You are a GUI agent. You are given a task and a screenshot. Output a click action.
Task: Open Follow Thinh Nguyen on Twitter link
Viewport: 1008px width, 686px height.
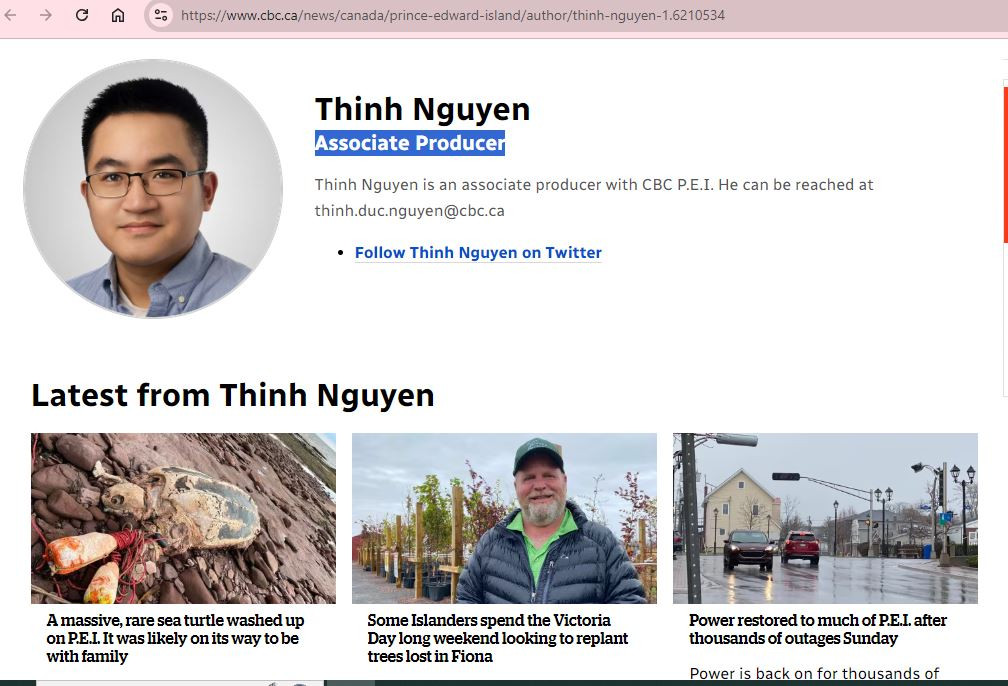478,253
